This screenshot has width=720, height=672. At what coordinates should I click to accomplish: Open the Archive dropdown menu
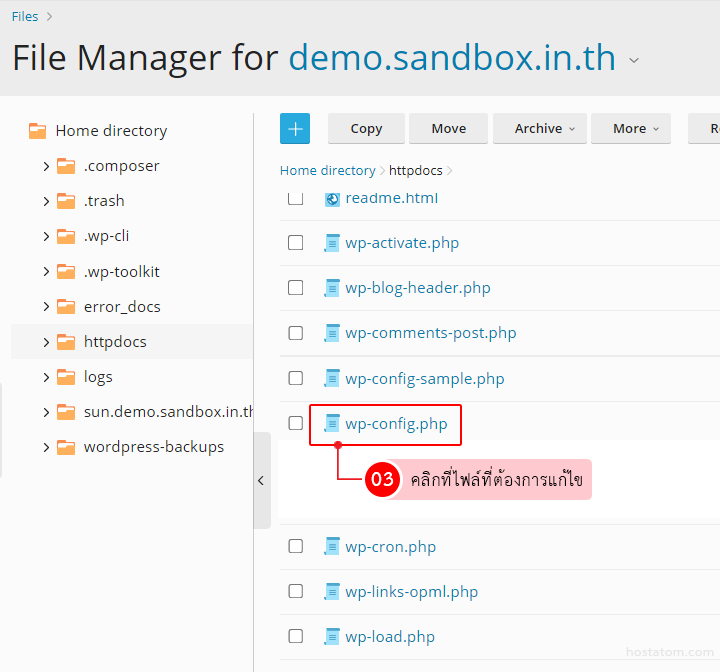pyautogui.click(x=545, y=129)
